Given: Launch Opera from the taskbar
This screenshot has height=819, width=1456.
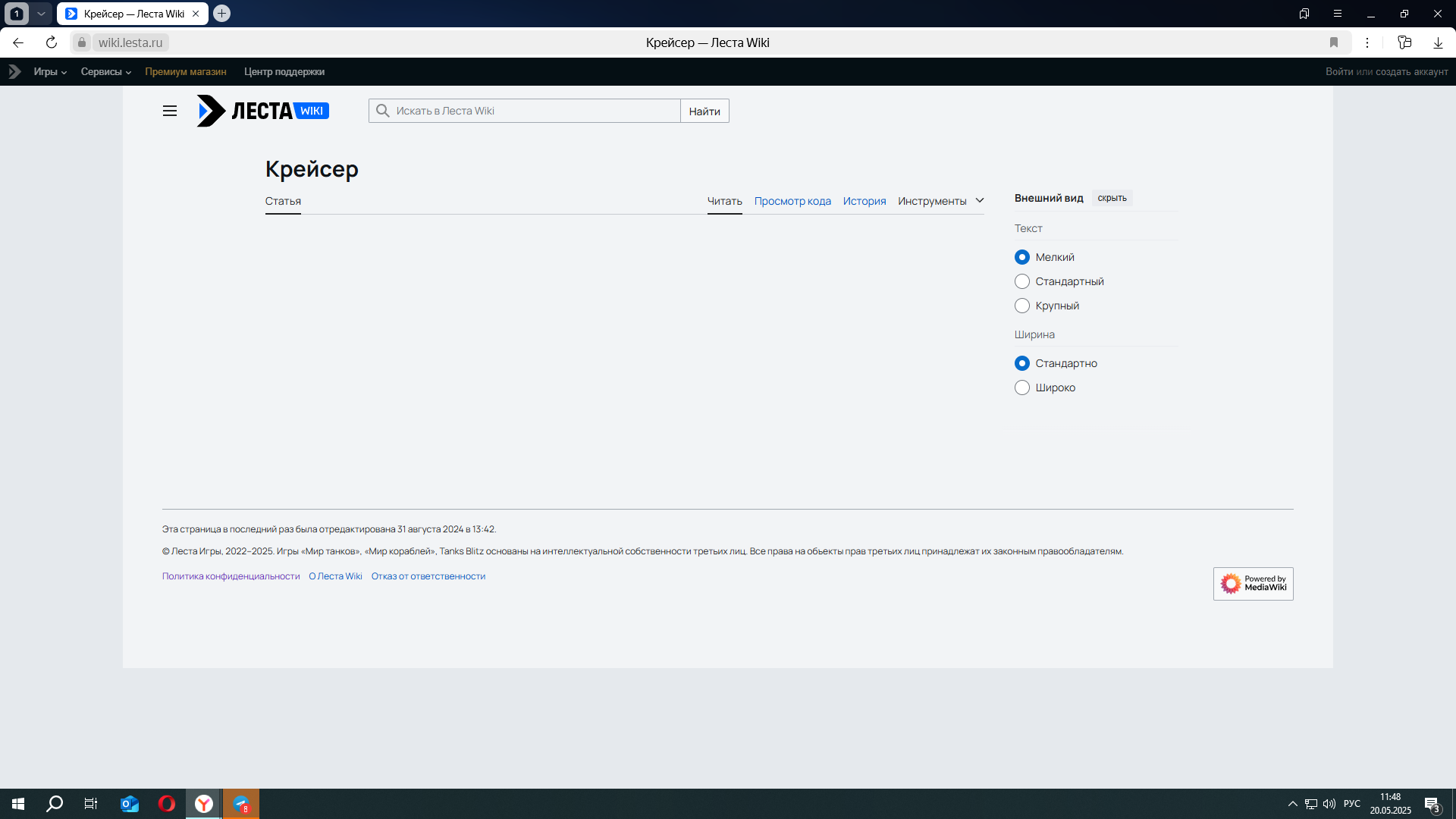Looking at the screenshot, I should [167, 804].
